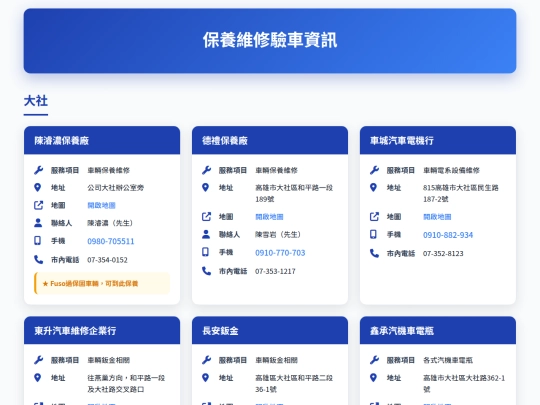540x405 pixels.
Task: Click the location pin icon in 陳濬濃保養廠 card
Action: tap(38, 187)
